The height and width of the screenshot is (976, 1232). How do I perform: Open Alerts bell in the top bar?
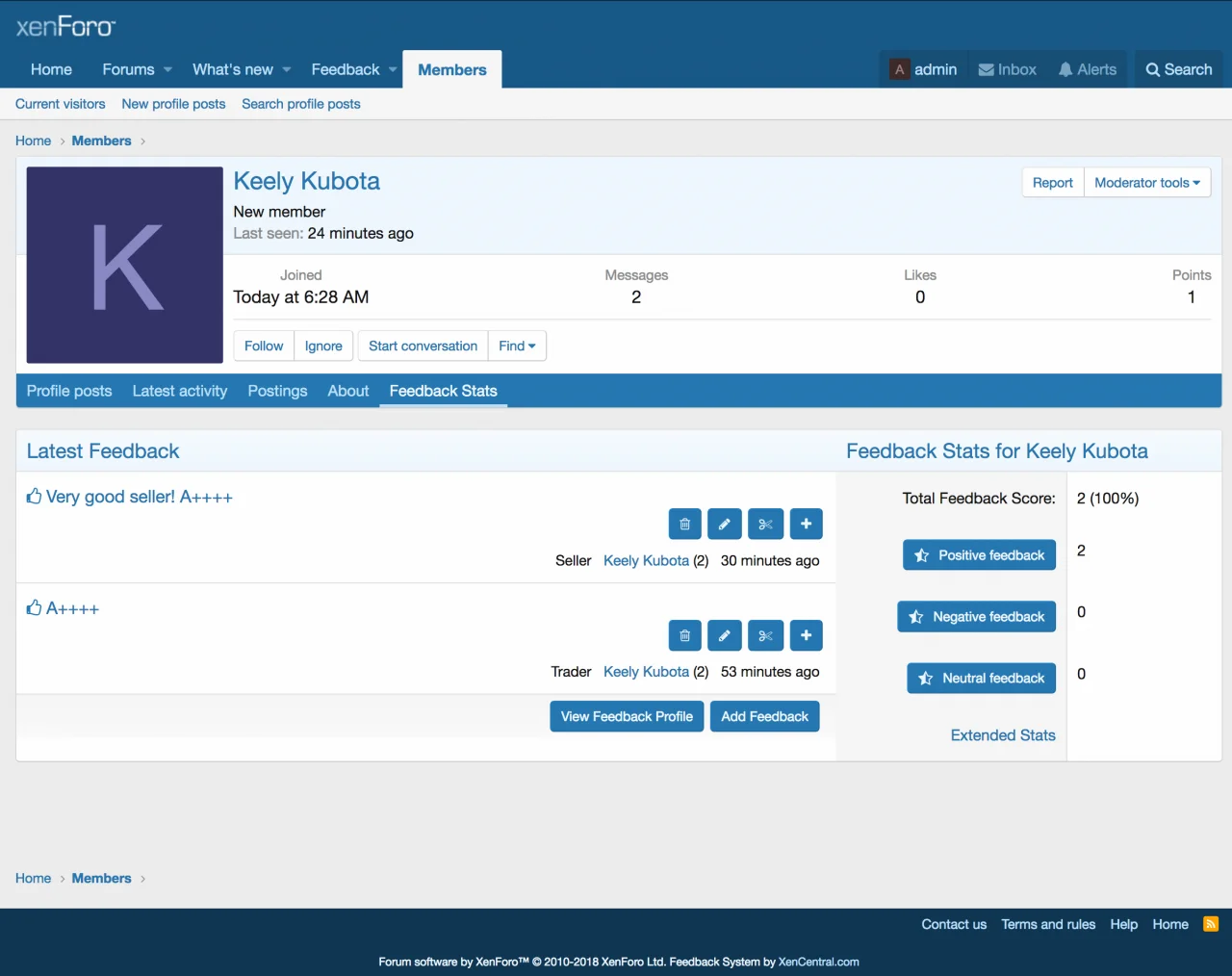(x=1087, y=69)
